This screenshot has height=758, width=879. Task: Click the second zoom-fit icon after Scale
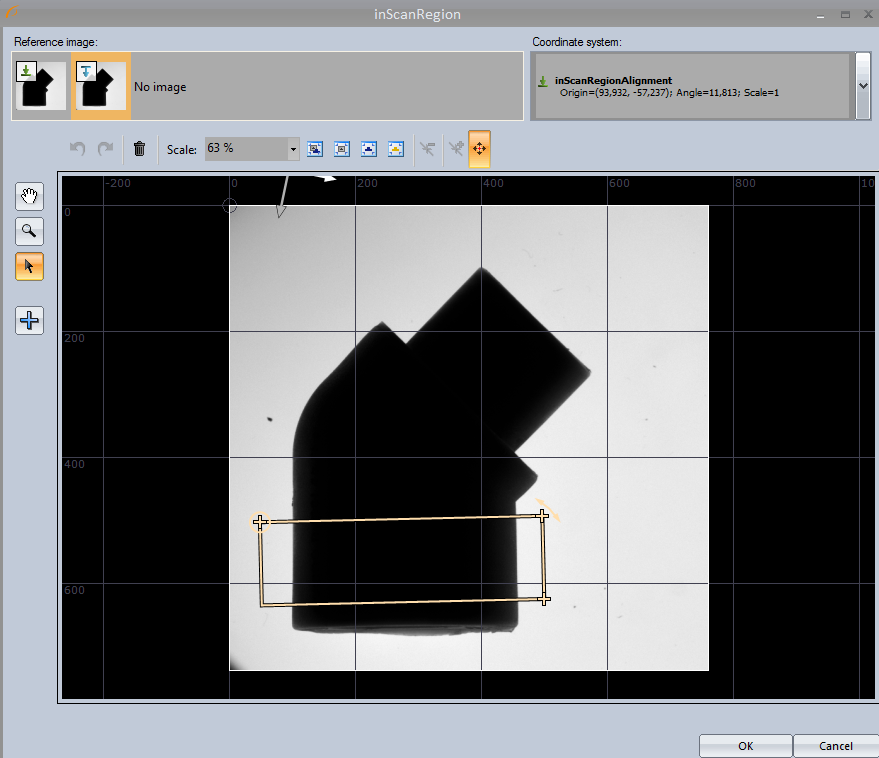[341, 149]
